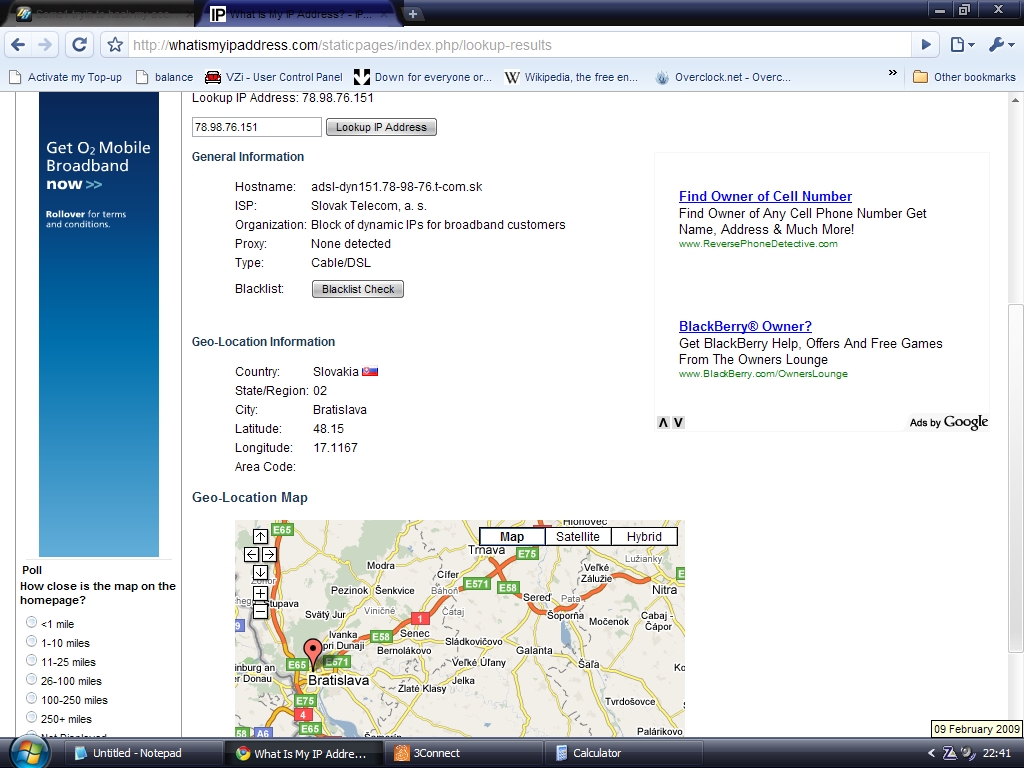Open the Wikipedia bookmark
This screenshot has width=1024, height=768.
pos(571,77)
